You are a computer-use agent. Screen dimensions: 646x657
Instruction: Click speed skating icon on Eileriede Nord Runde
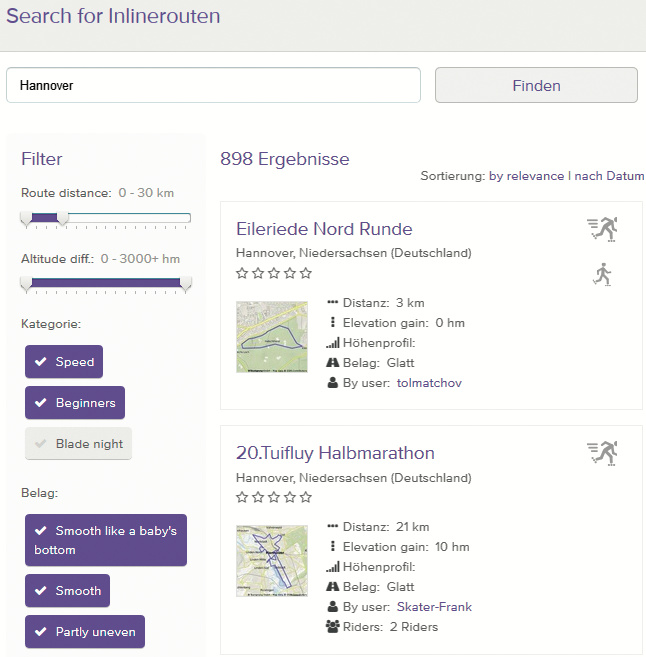tap(602, 230)
